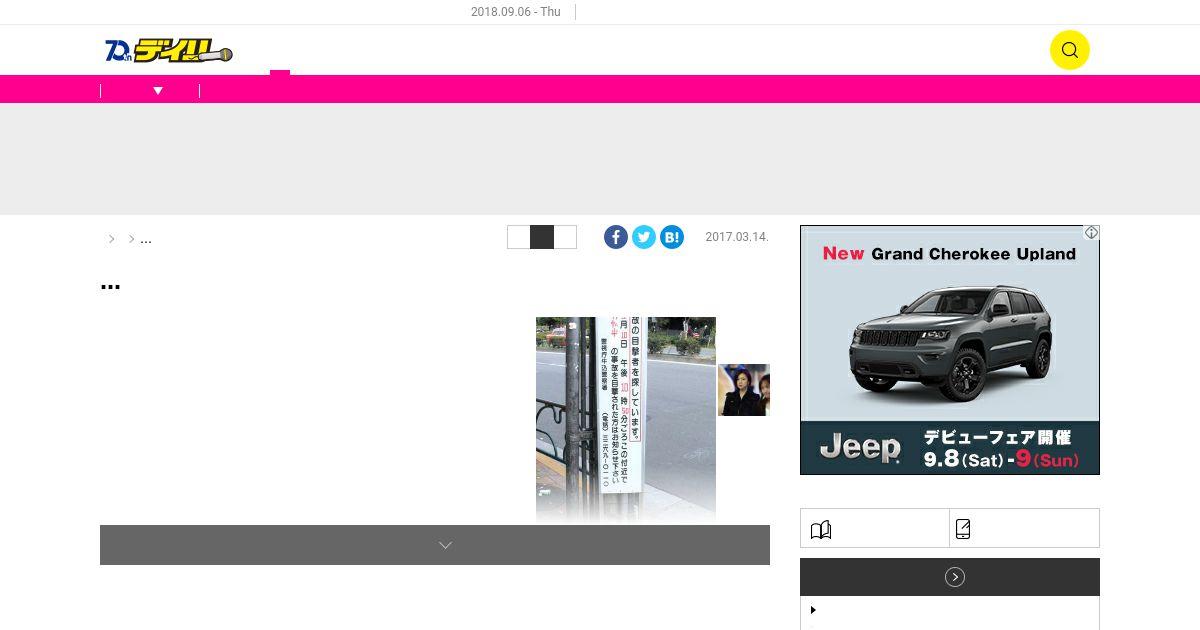Screen dimensions: 1200x630
Task: Click the open book icon button
Action: [x=875, y=528]
